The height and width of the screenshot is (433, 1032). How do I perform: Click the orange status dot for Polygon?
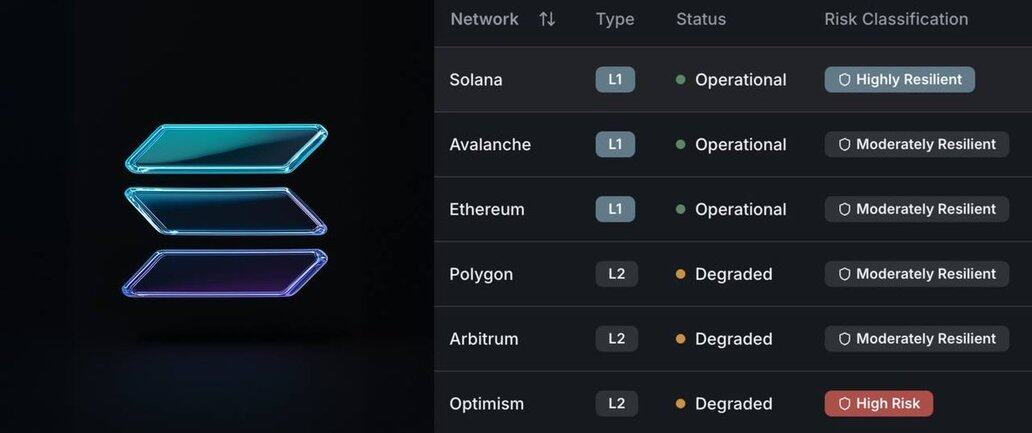pos(681,274)
